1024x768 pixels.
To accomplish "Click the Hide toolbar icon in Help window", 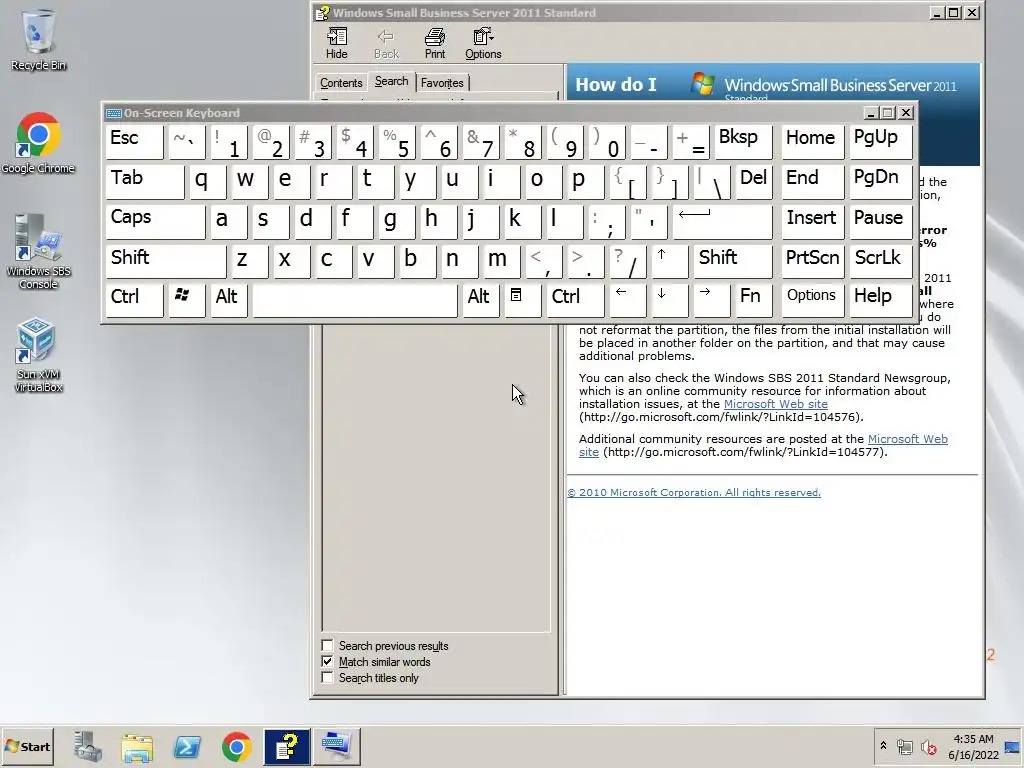I will click(x=336, y=44).
